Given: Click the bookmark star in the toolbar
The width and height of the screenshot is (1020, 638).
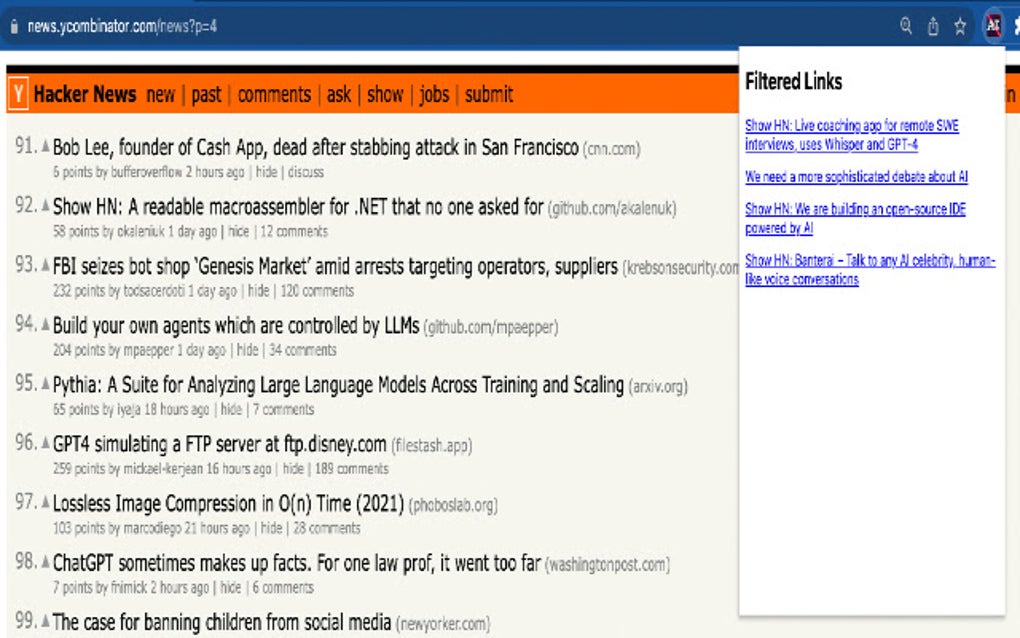Looking at the screenshot, I should pyautogui.click(x=958, y=27).
